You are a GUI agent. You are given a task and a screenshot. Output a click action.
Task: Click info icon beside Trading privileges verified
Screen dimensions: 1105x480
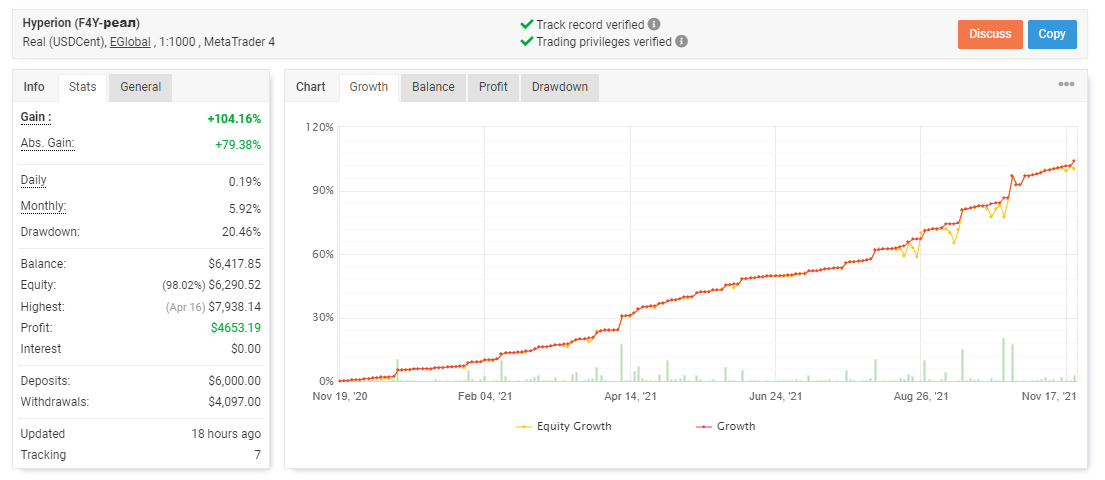(681, 42)
